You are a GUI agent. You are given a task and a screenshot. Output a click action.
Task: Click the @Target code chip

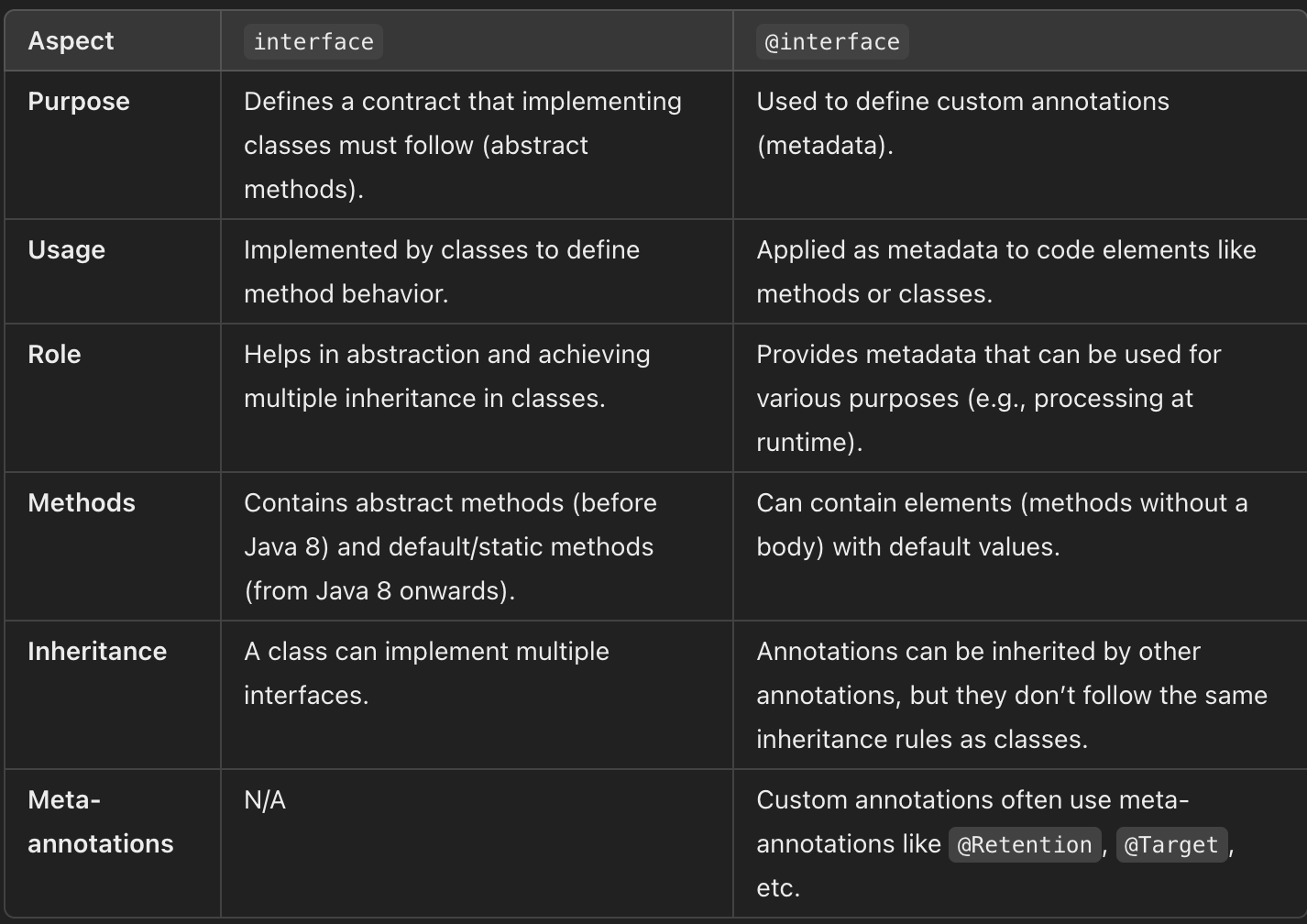pyautogui.click(x=1171, y=844)
